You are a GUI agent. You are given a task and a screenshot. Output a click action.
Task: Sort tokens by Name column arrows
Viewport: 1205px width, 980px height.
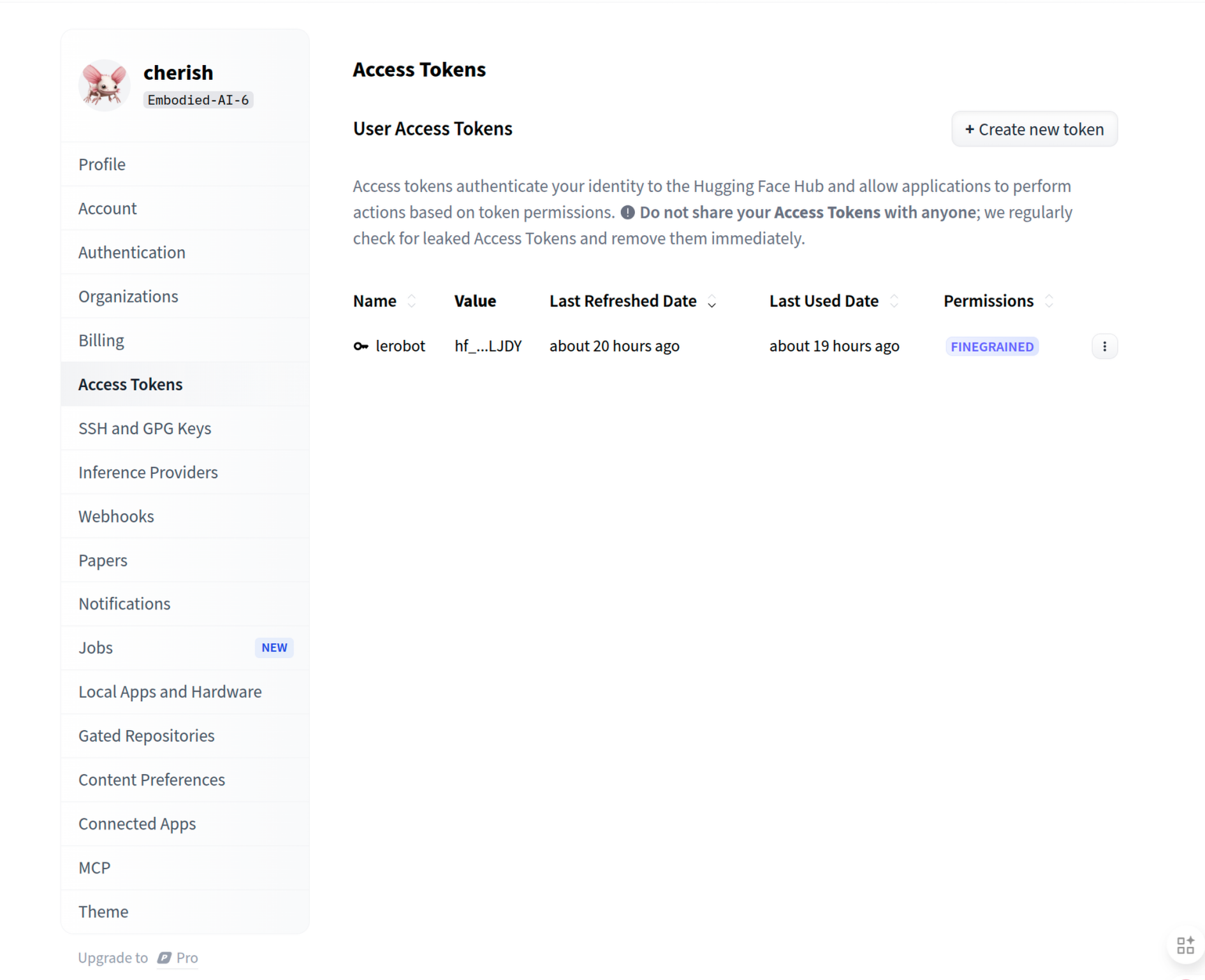tap(412, 301)
